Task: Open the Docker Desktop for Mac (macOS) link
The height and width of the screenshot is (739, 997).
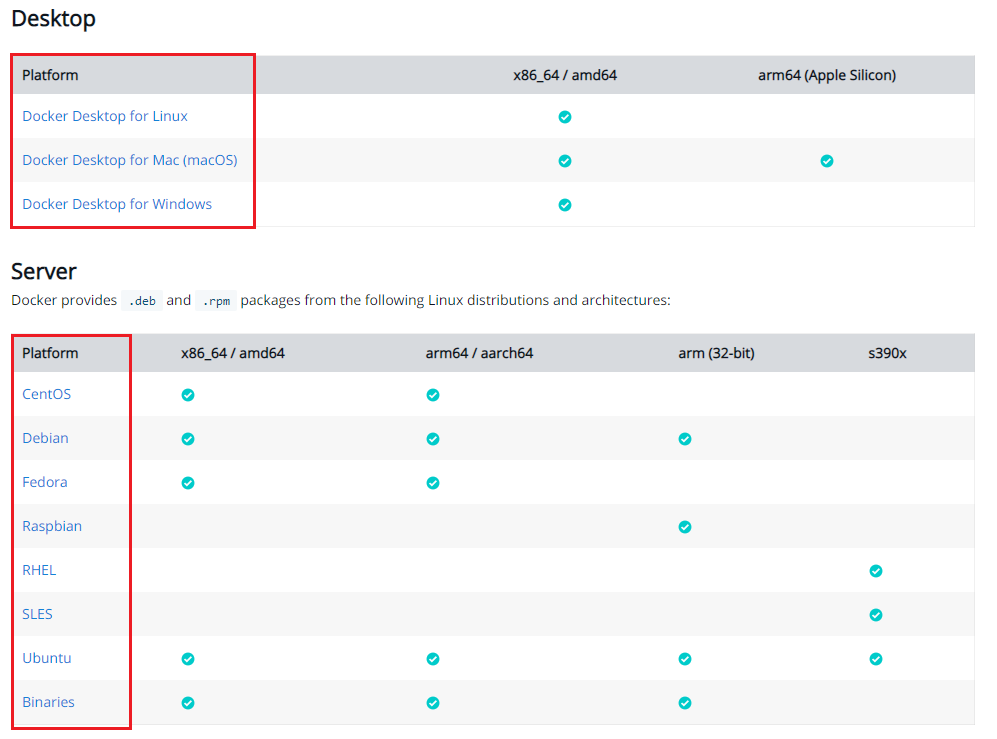Action: pyautogui.click(x=130, y=160)
